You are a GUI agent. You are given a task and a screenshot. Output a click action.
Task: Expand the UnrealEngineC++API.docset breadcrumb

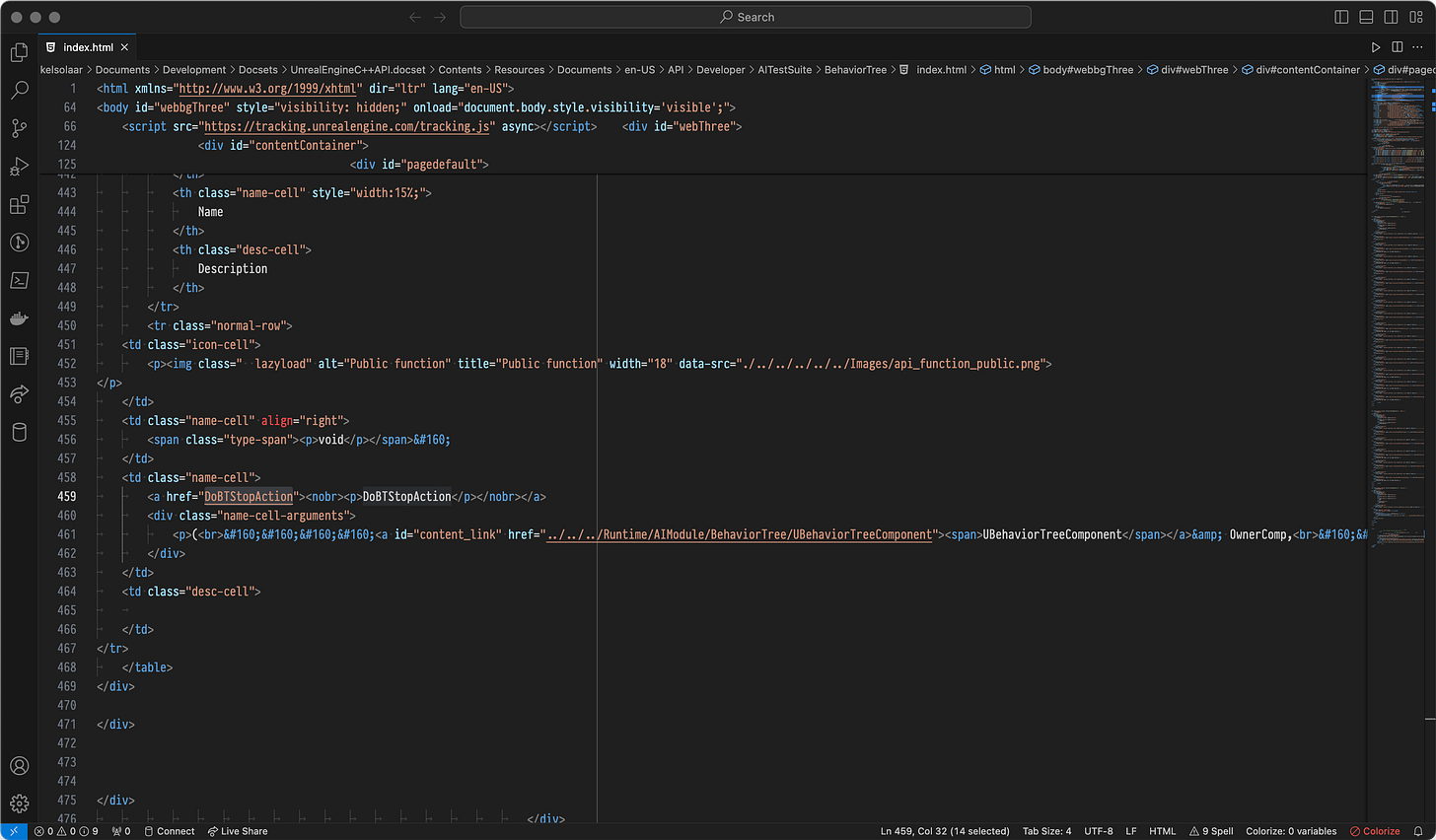[358, 70]
